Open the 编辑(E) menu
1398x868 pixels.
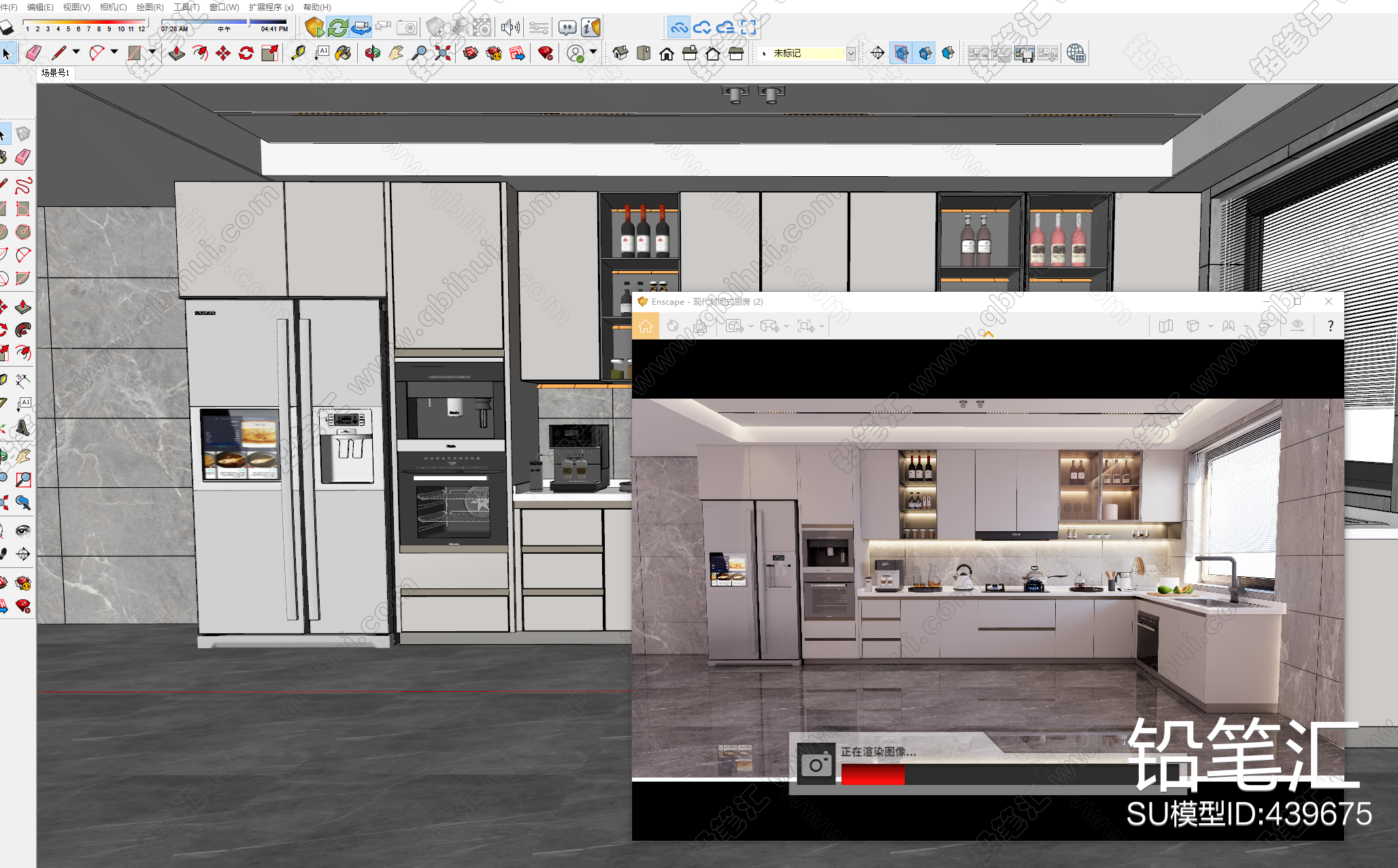40,7
